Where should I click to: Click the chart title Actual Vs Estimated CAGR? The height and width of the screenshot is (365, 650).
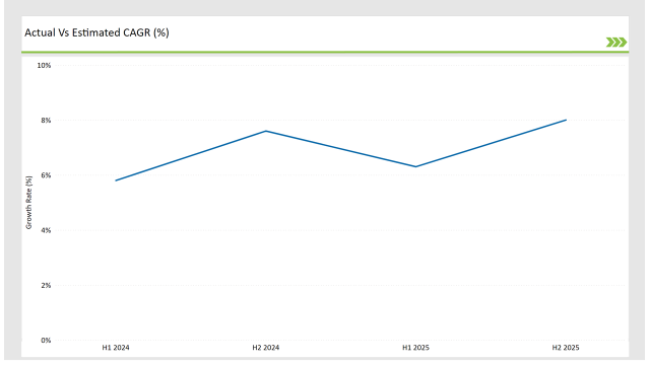[x=97, y=33]
